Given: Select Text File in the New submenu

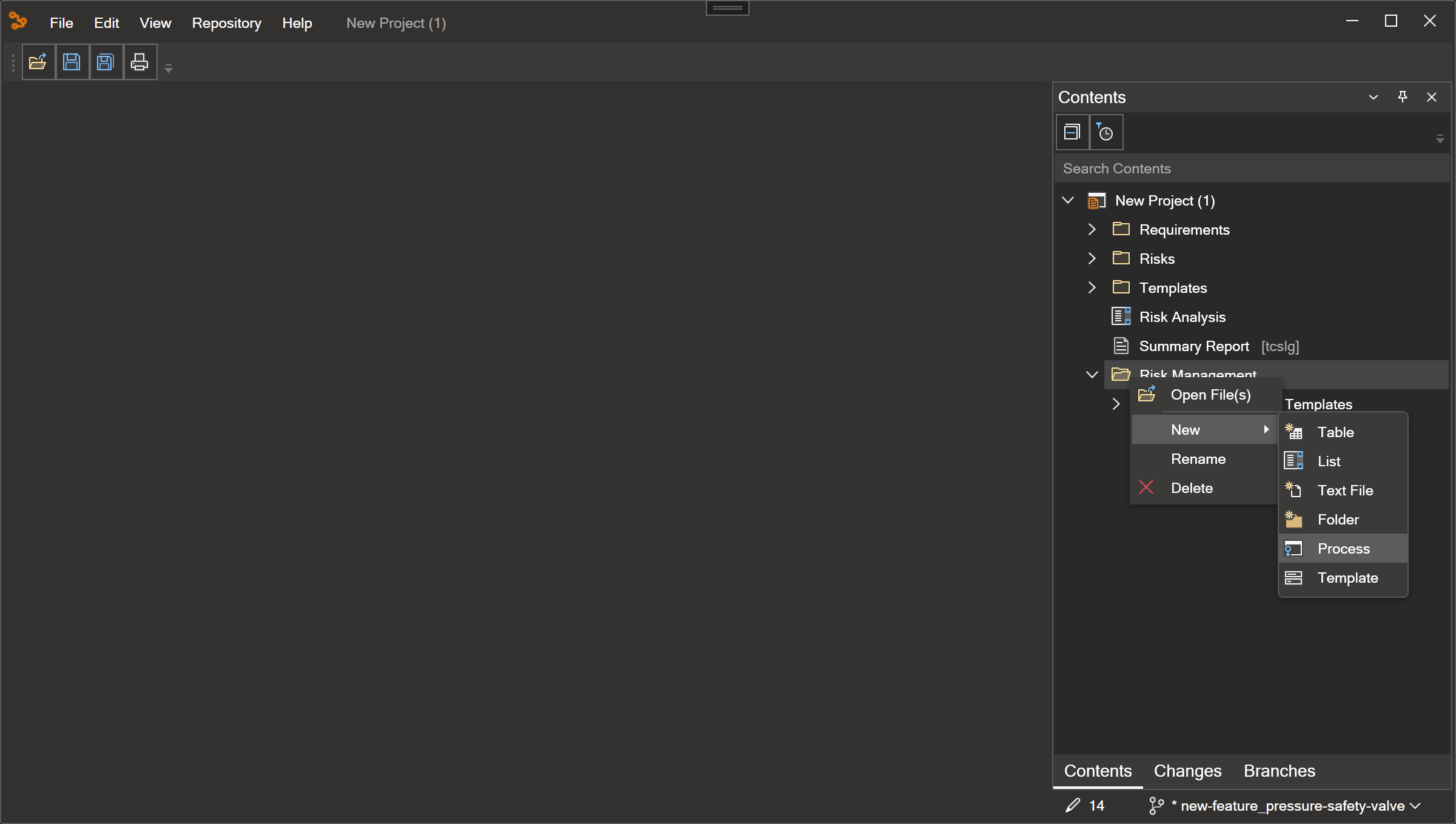Looking at the screenshot, I should click(1343, 491).
